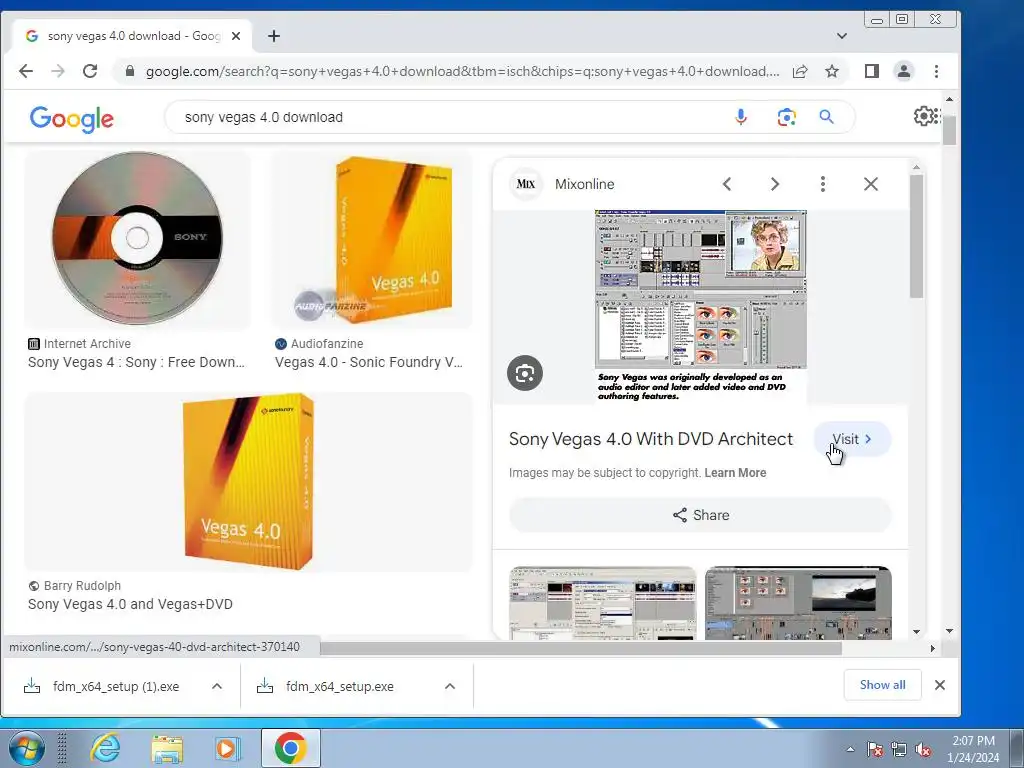
Task: Click the Share button
Action: click(x=700, y=515)
